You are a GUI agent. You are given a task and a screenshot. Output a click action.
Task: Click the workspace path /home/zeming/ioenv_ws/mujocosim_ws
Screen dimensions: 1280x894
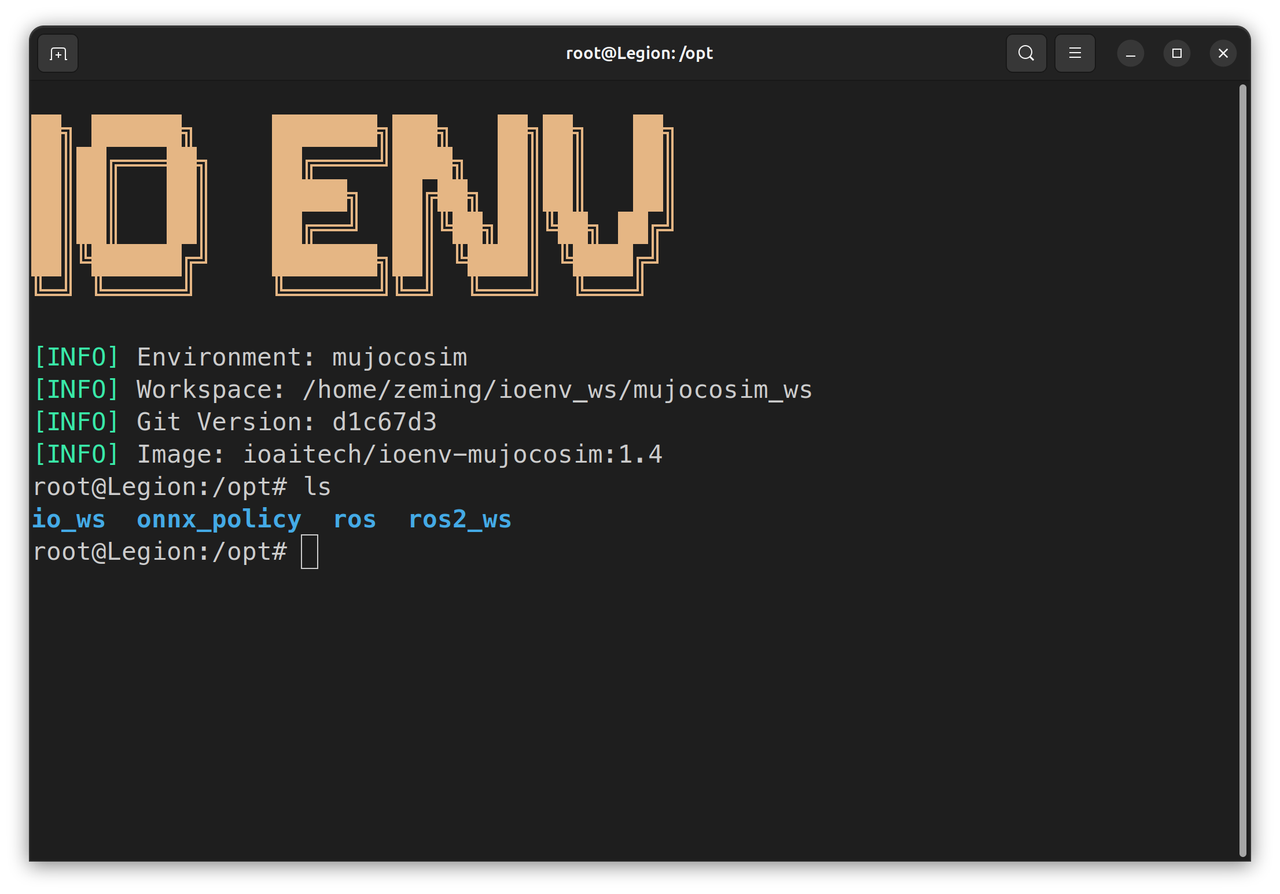point(557,390)
